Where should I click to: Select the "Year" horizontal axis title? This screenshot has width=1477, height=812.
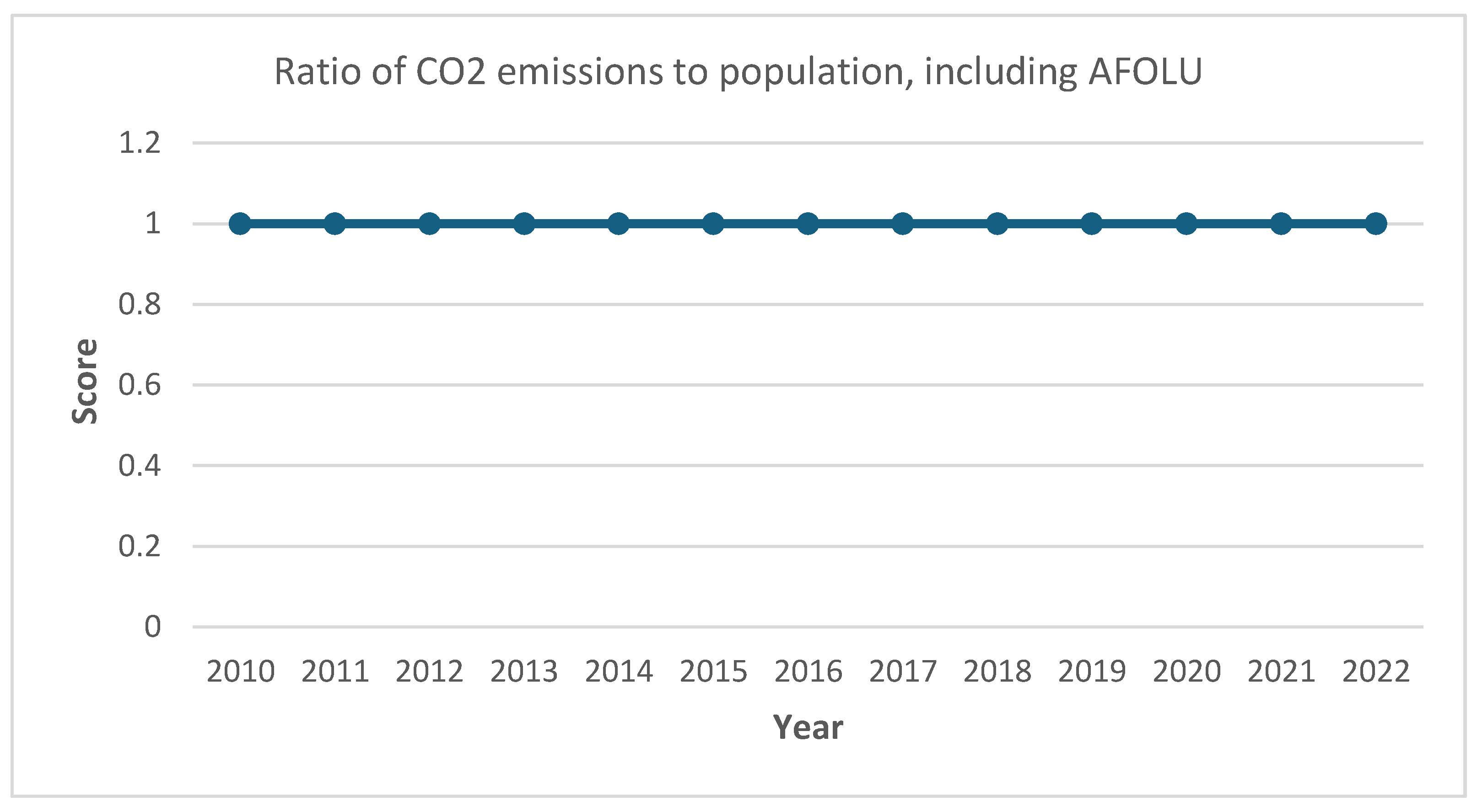pyautogui.click(x=808, y=728)
